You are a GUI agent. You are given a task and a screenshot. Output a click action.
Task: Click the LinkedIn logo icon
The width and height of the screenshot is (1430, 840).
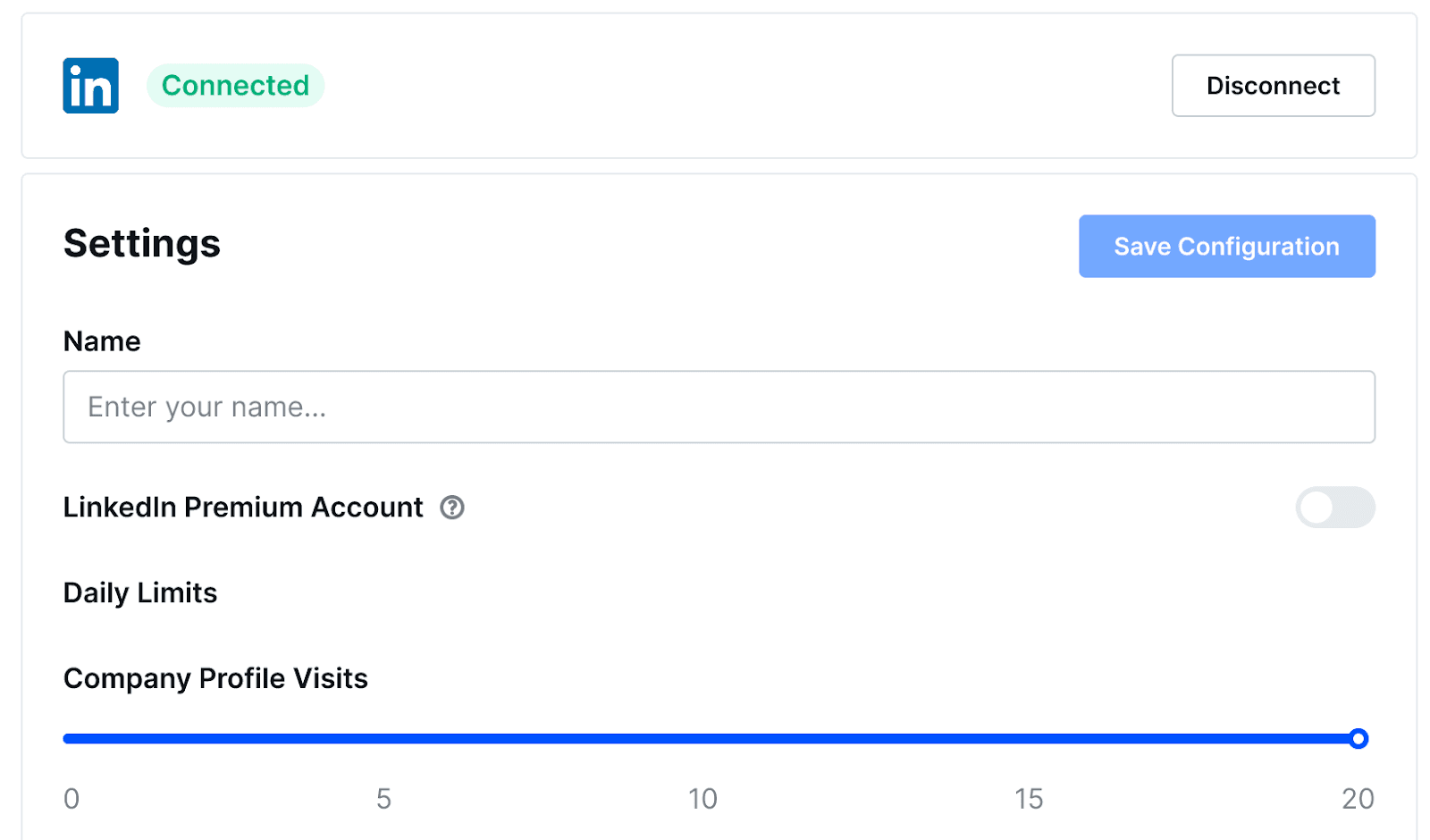click(90, 86)
